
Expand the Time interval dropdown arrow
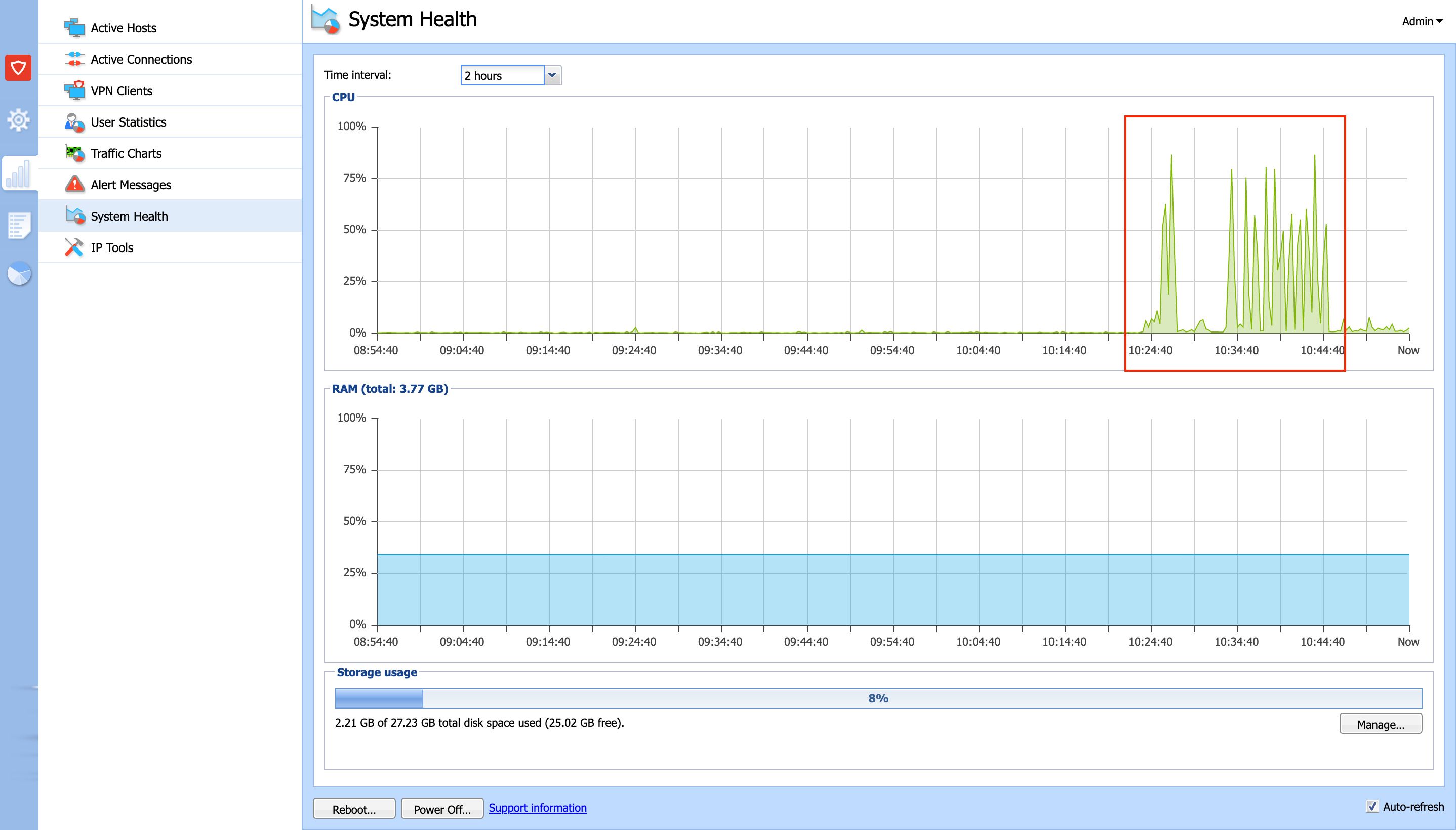[x=552, y=75]
